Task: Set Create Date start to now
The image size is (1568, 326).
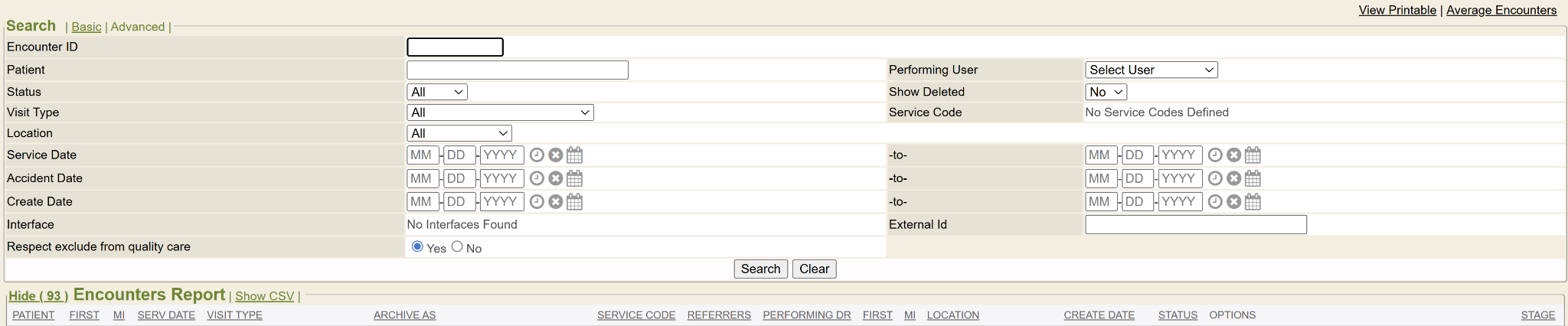Action: click(537, 202)
